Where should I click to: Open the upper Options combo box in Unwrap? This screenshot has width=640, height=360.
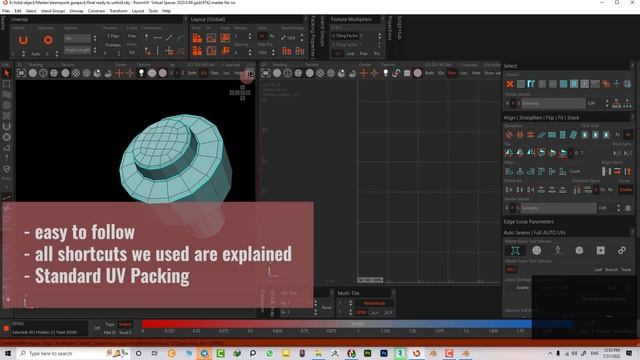pos(78,38)
